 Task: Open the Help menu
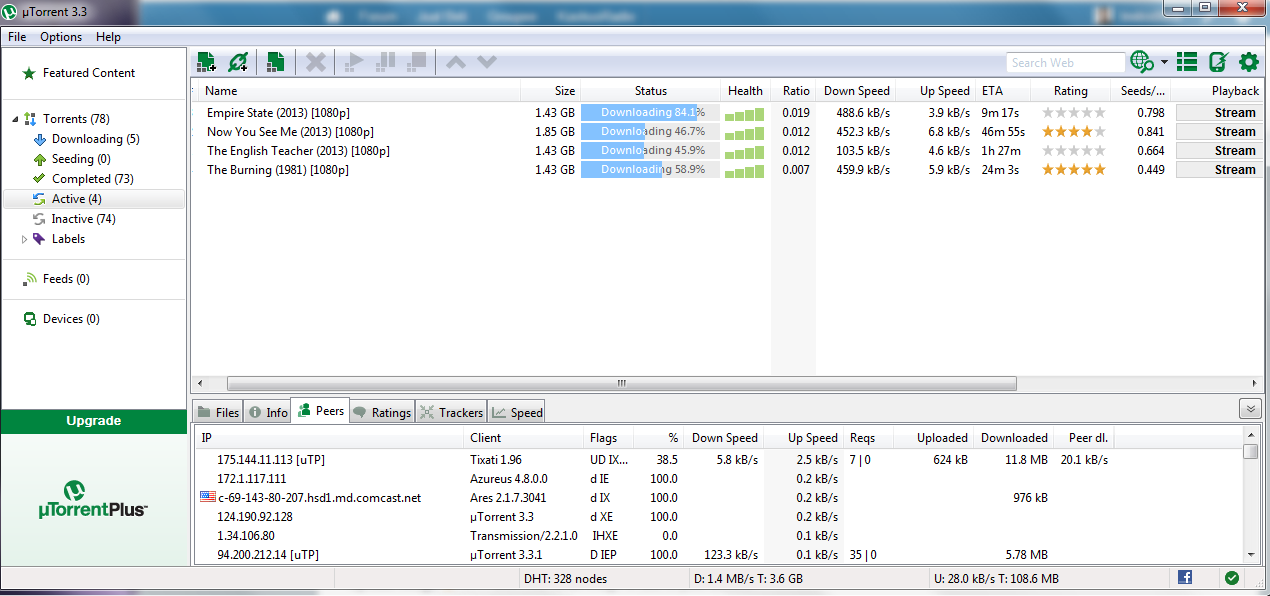point(108,37)
